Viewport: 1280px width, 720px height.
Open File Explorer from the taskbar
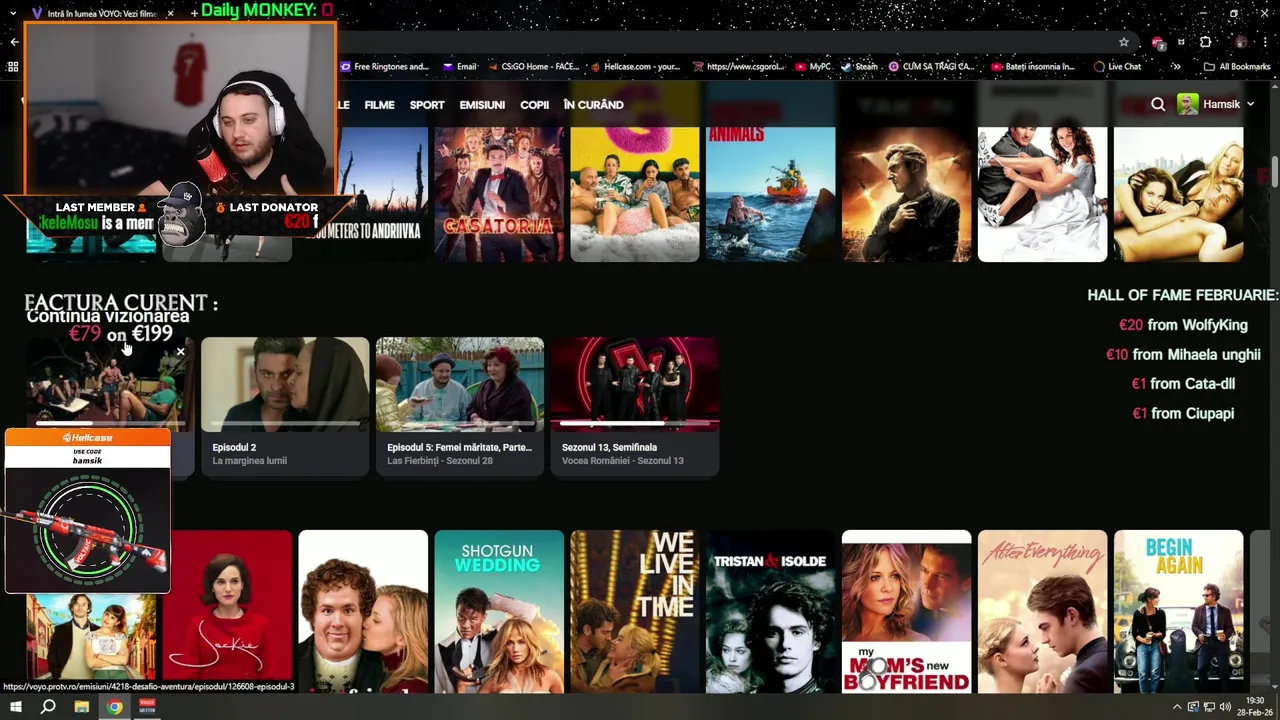point(81,707)
